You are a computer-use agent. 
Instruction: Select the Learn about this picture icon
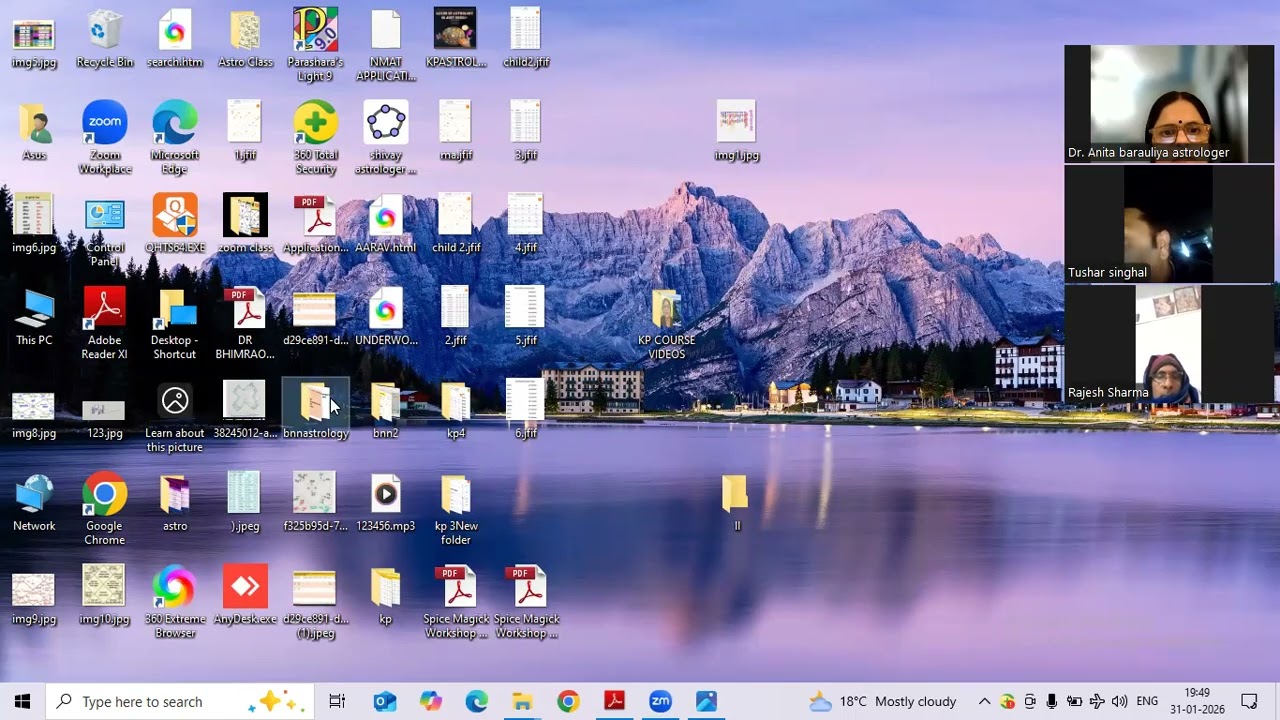coord(175,417)
